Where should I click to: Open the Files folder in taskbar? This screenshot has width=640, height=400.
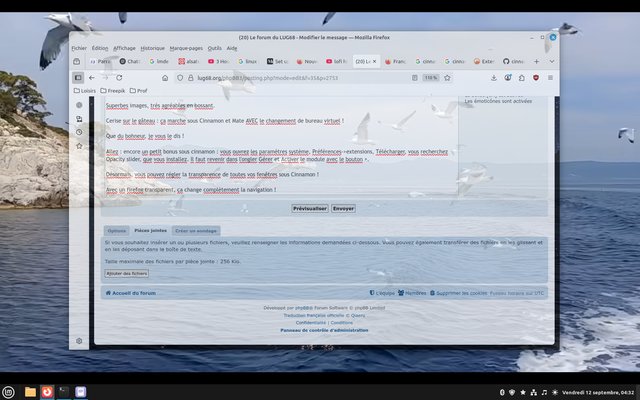pos(30,391)
